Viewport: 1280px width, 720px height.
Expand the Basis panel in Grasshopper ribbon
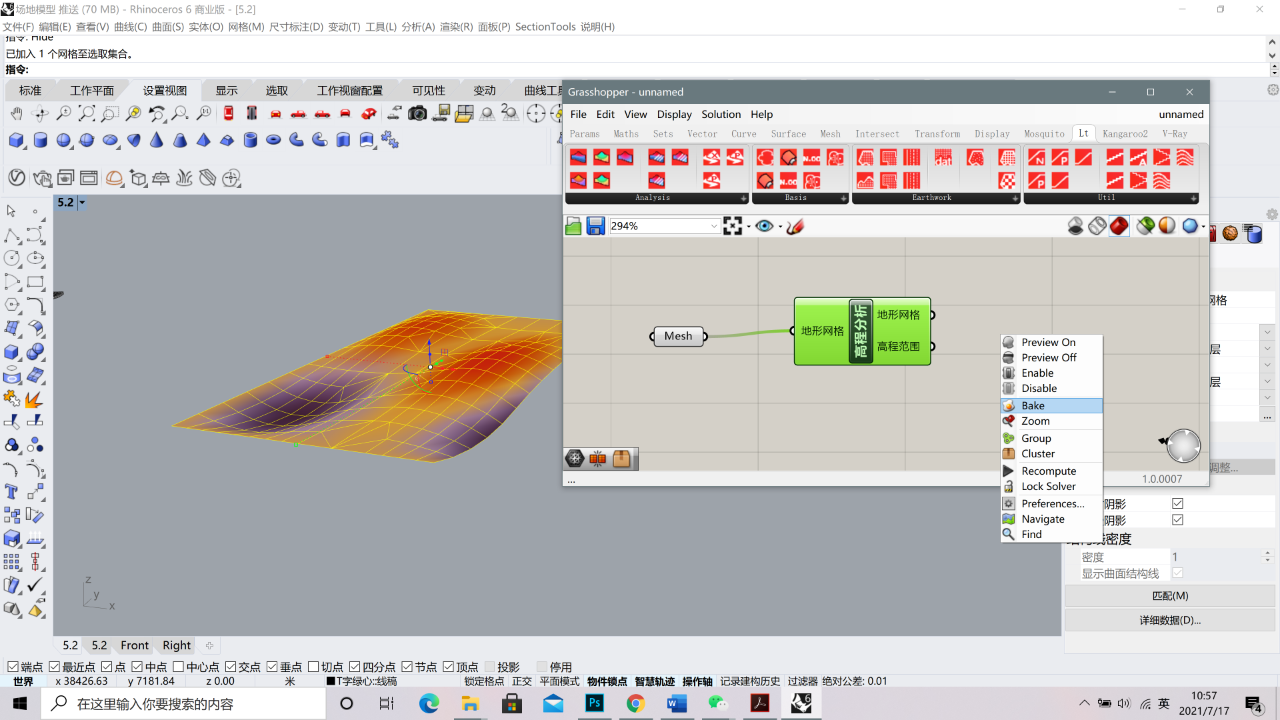[x=843, y=198]
